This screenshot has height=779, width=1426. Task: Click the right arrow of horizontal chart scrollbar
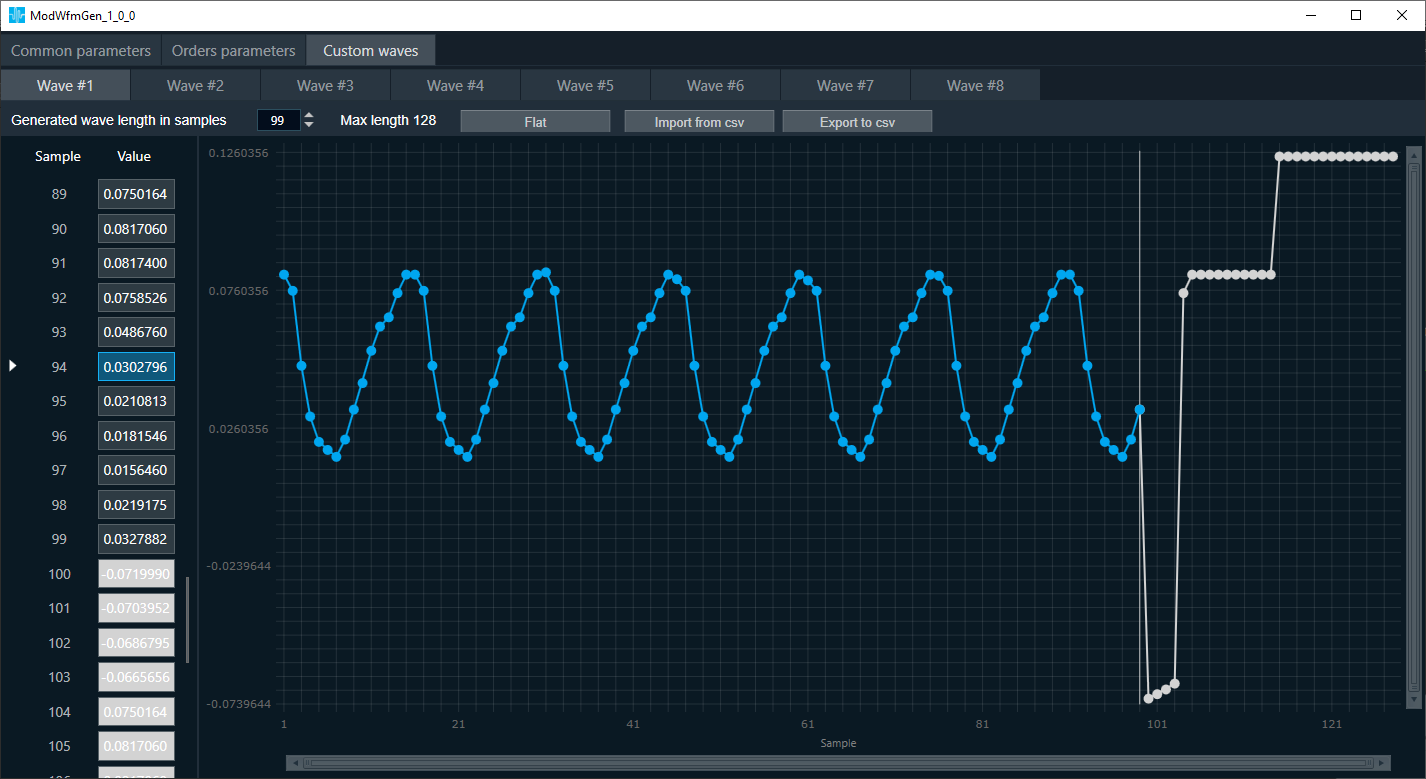(1383, 763)
